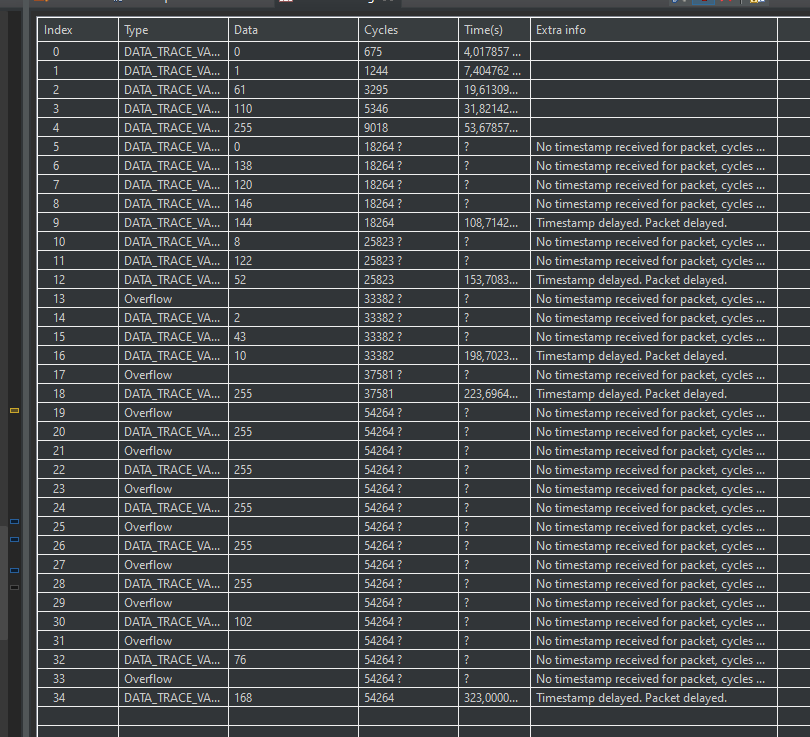Click the Data column header
The image size is (810, 737).
coord(293,30)
